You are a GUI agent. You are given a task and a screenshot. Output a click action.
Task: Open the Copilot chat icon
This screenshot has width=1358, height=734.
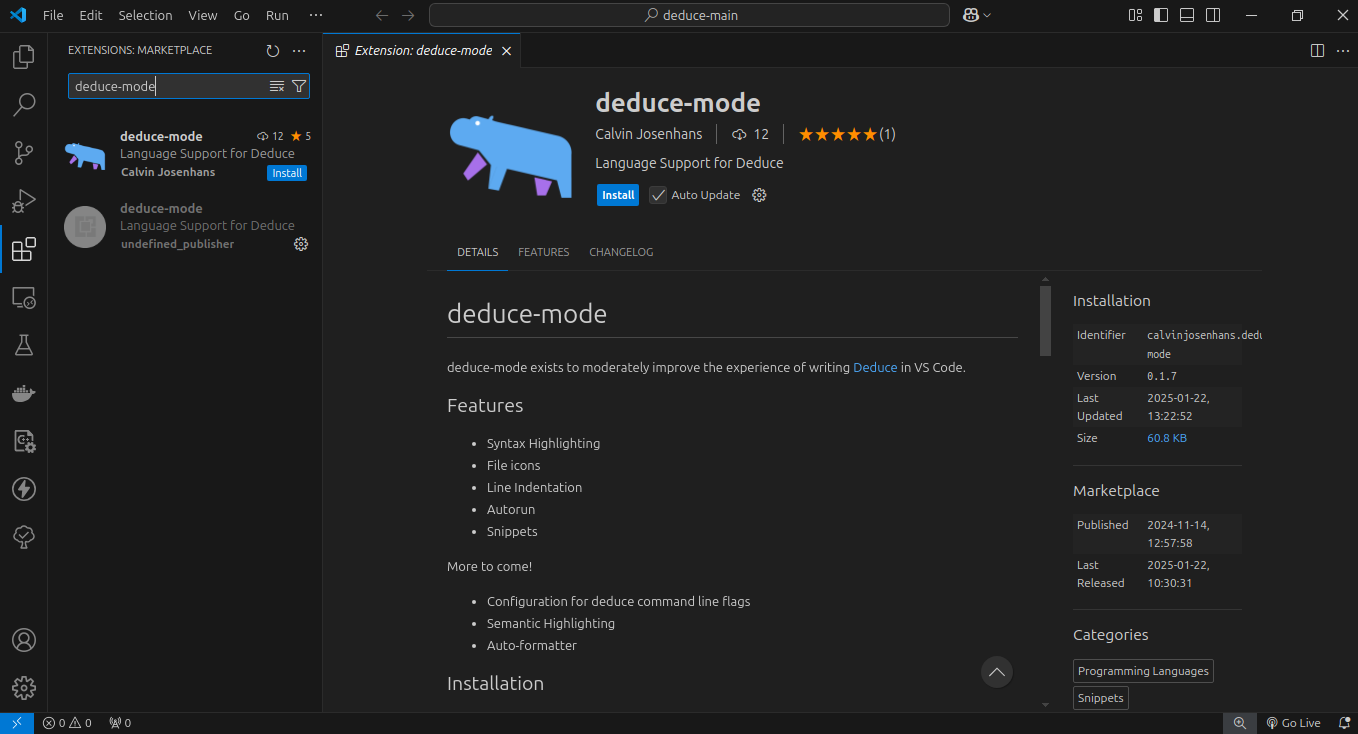coord(970,15)
